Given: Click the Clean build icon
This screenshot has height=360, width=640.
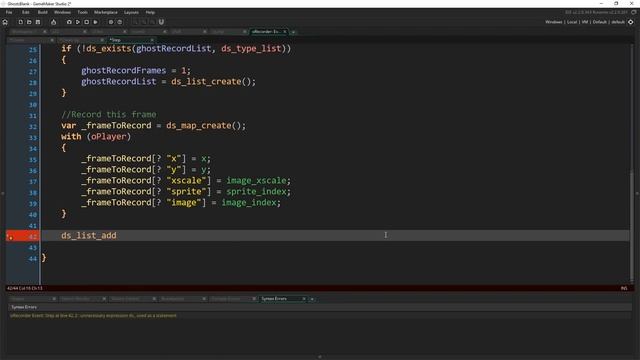Looking at the screenshot, I should click(x=96, y=22).
